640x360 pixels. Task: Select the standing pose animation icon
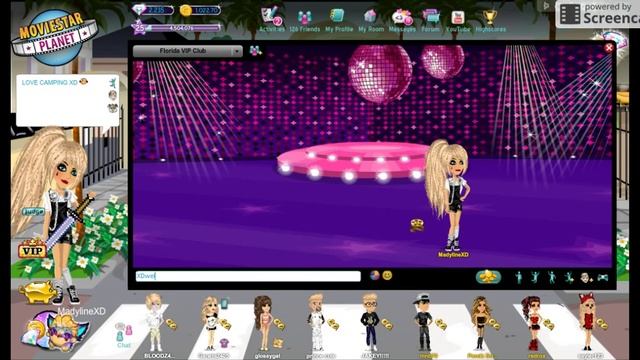(519, 278)
